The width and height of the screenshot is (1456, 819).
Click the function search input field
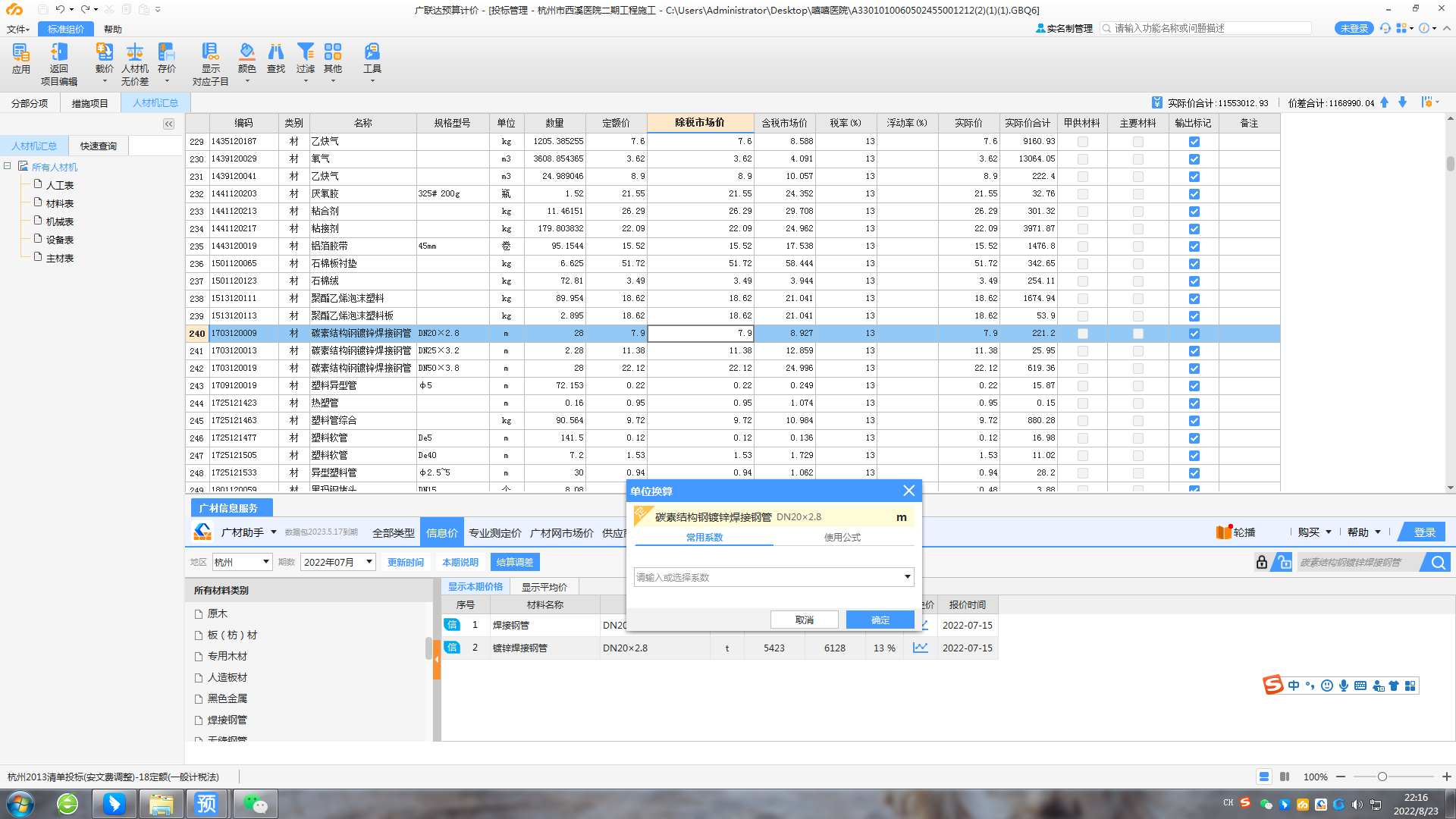[1206, 28]
